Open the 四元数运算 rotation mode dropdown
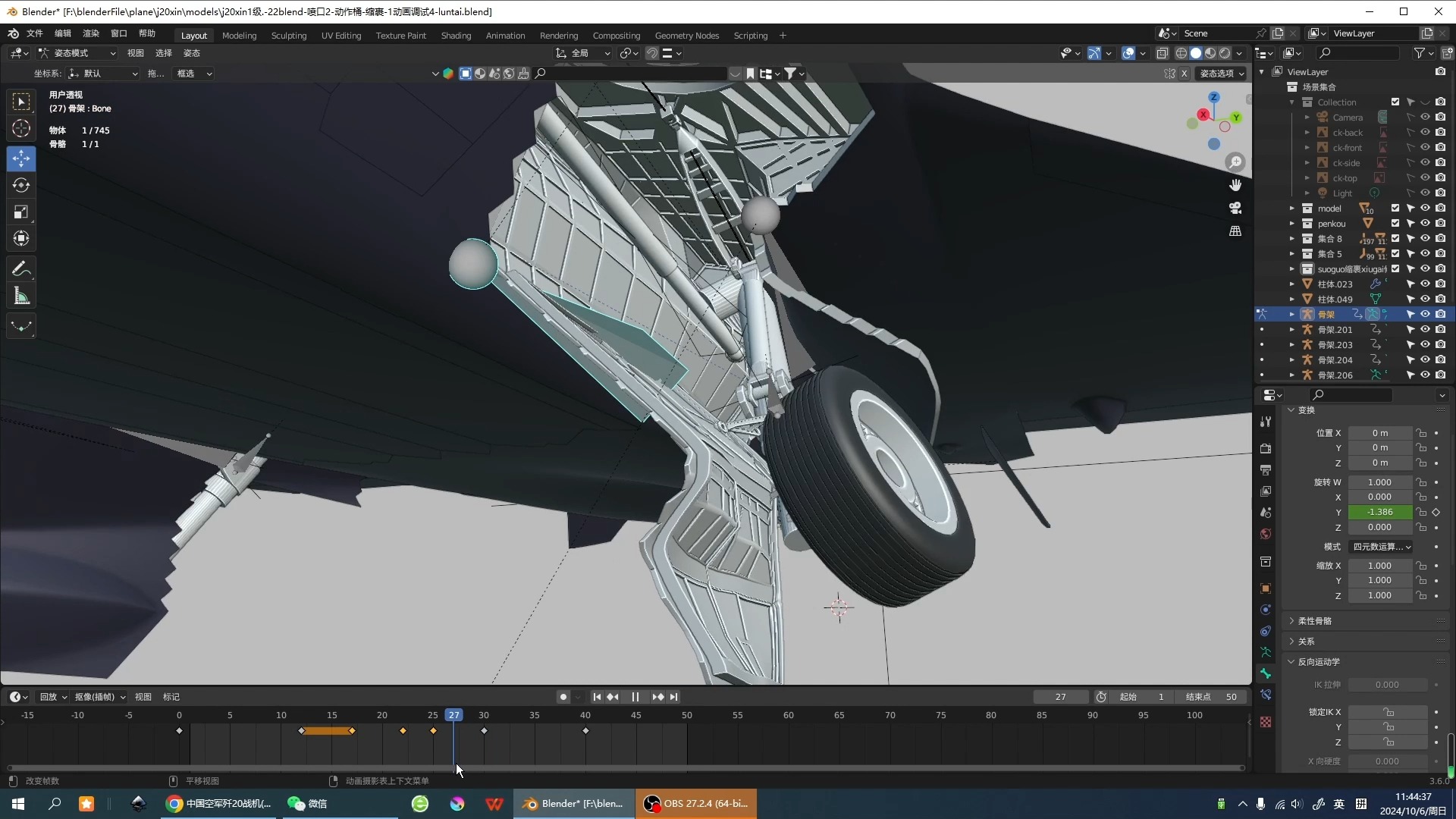1456x819 pixels. 1381,547
